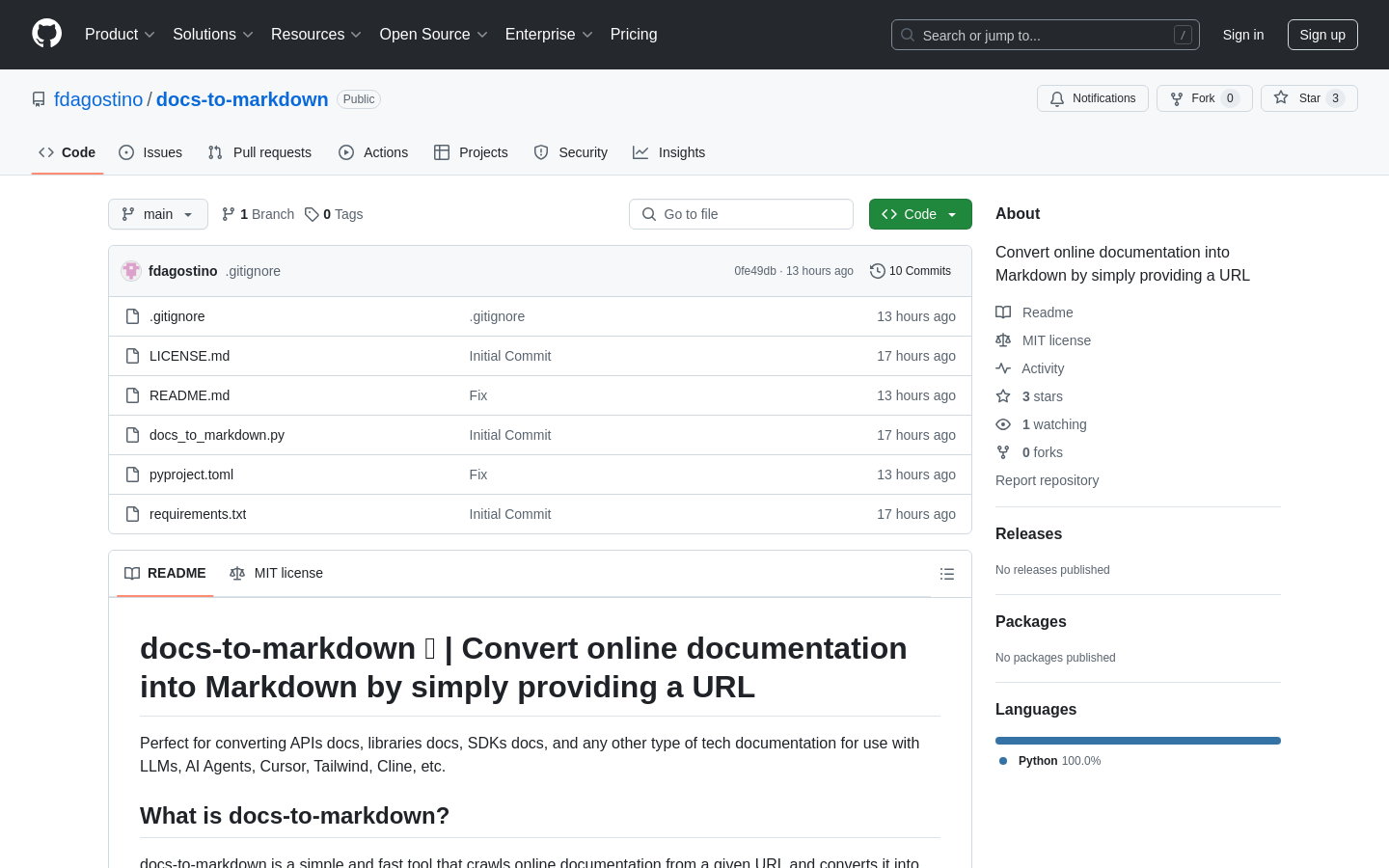Expand the Solutions dropdown

(213, 35)
